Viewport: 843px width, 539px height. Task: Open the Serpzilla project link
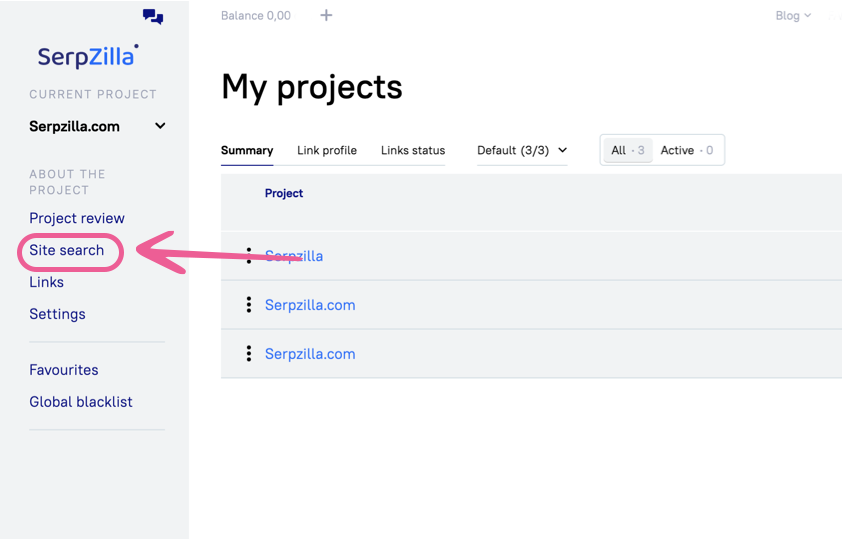click(294, 256)
